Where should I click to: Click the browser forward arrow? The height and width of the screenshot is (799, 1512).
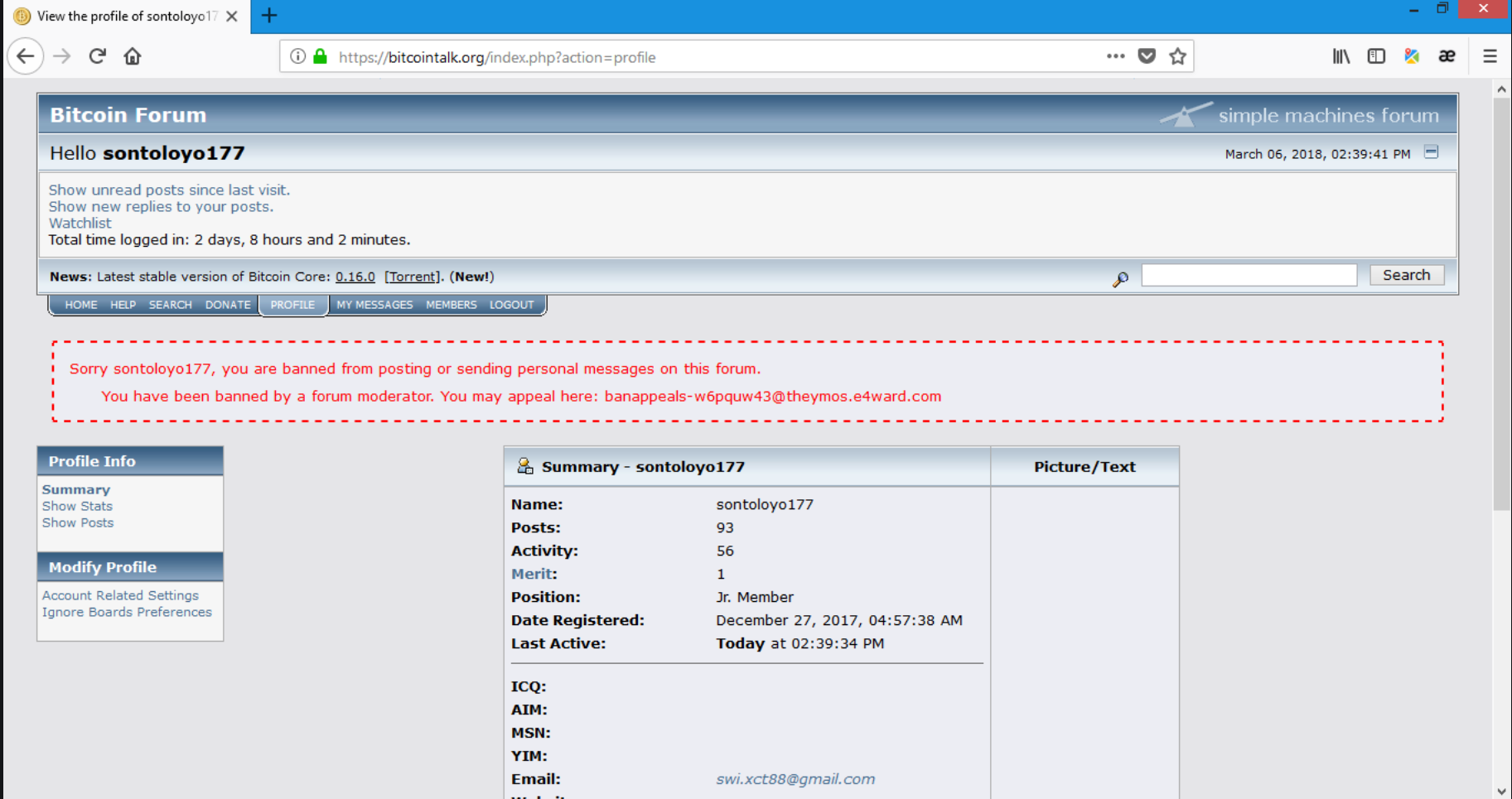click(x=62, y=56)
